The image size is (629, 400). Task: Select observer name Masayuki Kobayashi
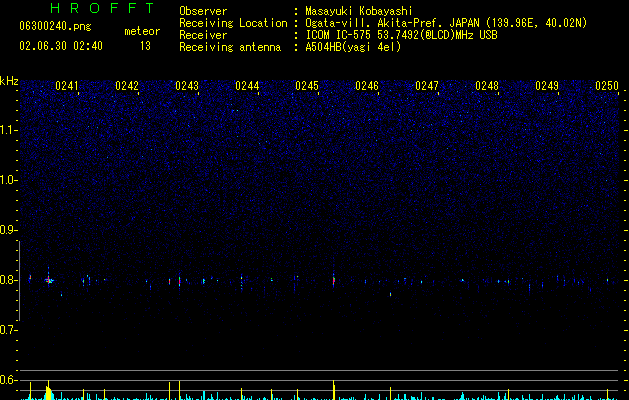tap(359, 11)
